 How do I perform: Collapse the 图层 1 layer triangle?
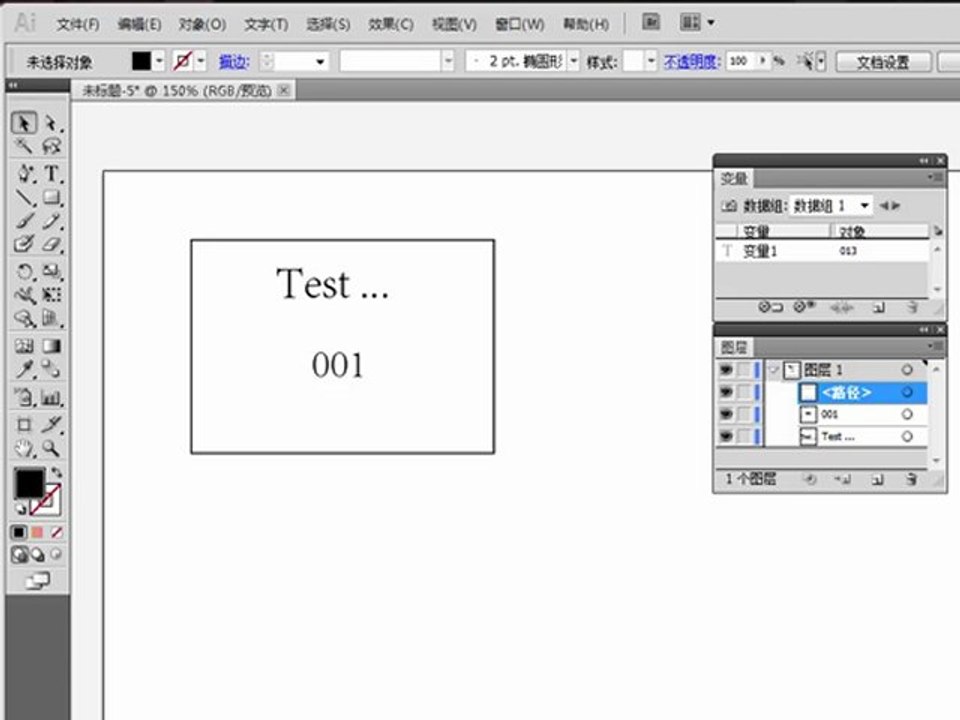tap(774, 370)
